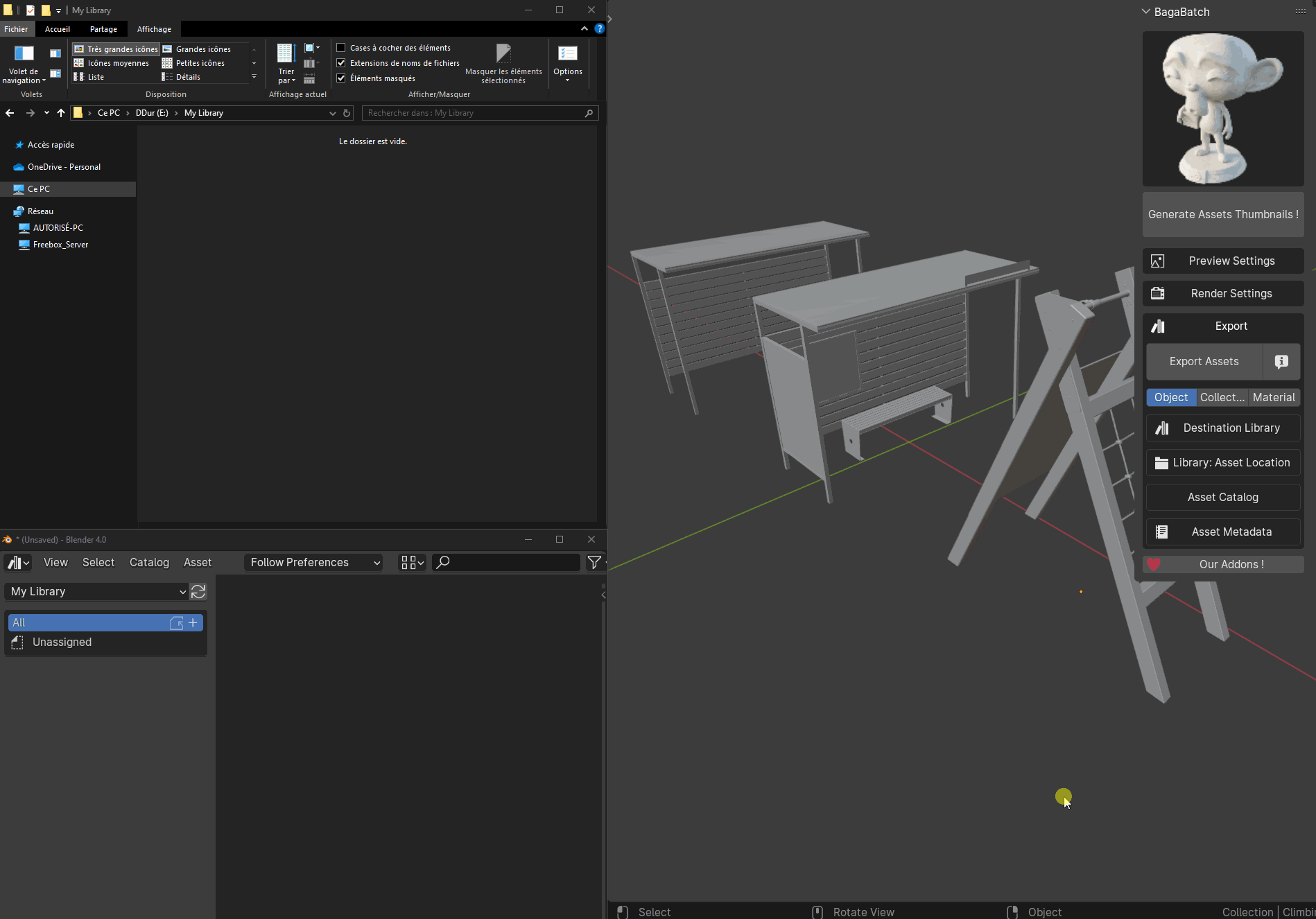Screen dimensions: 1316x919
Task: Select Freebox_Server under Réseau
Action: pos(60,245)
